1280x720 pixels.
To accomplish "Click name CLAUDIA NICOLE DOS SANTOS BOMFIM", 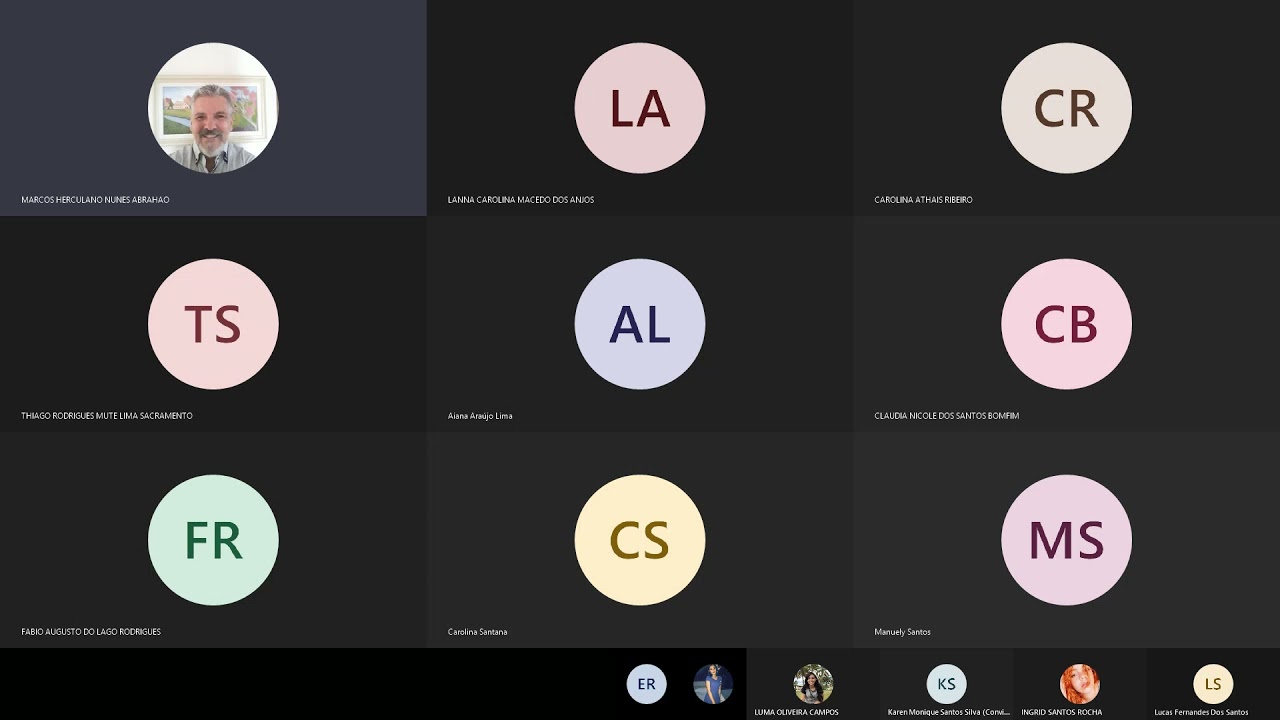I will point(946,416).
